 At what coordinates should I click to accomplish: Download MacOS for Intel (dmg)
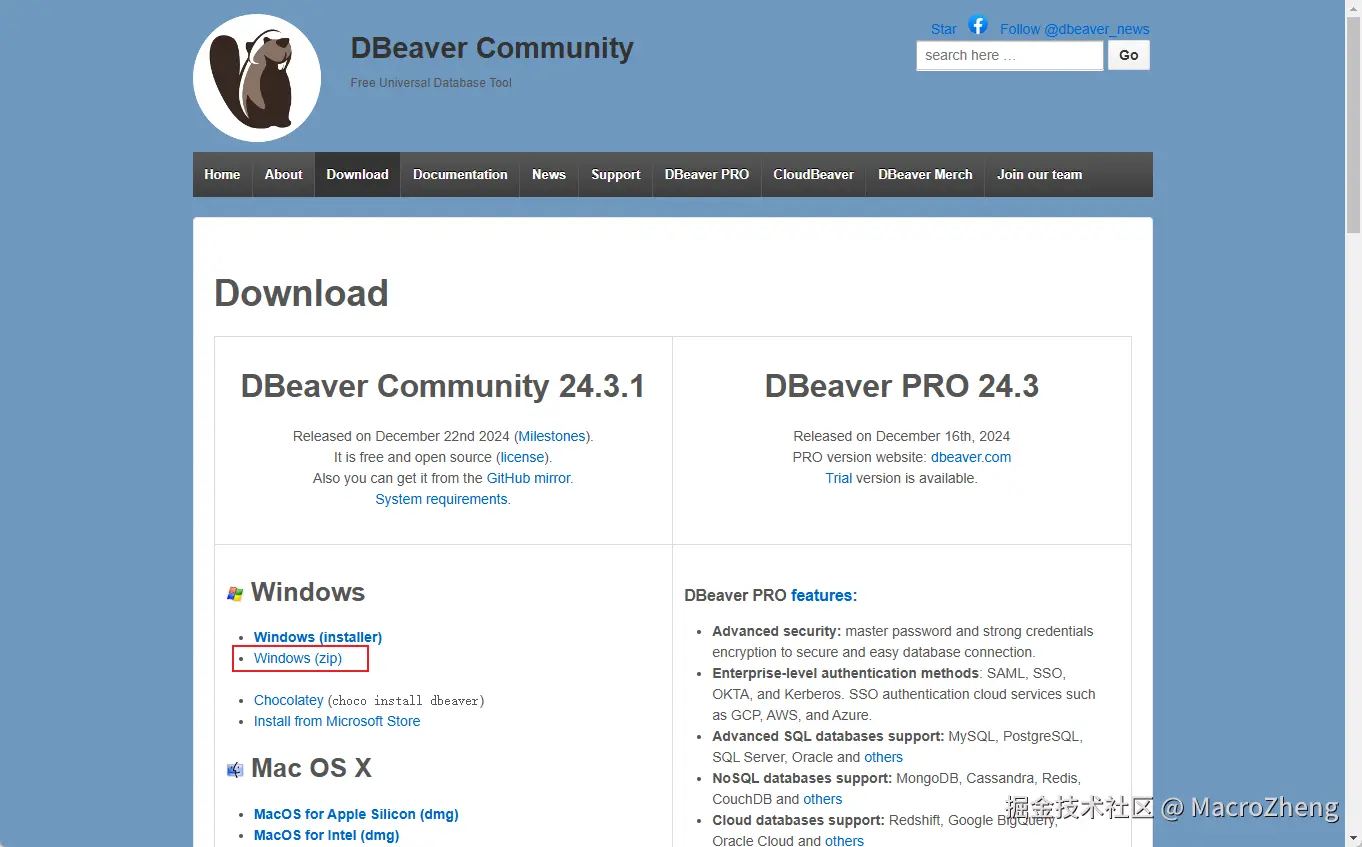326,835
